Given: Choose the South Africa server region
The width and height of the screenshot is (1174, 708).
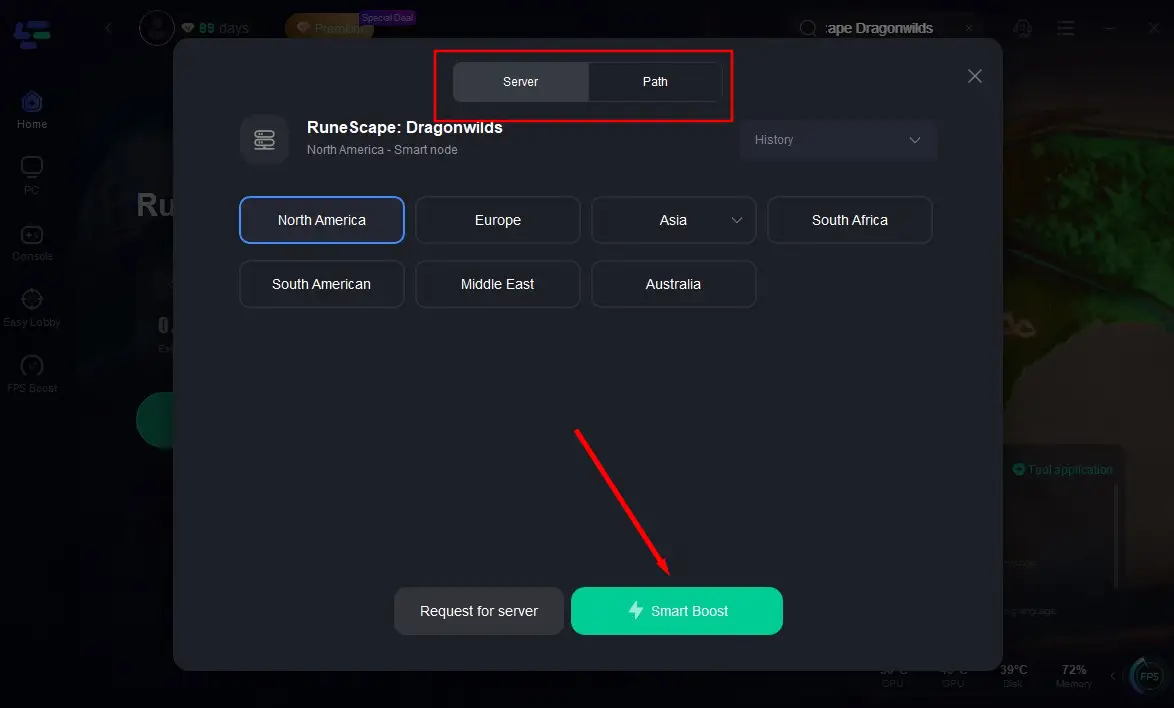Looking at the screenshot, I should pos(850,220).
